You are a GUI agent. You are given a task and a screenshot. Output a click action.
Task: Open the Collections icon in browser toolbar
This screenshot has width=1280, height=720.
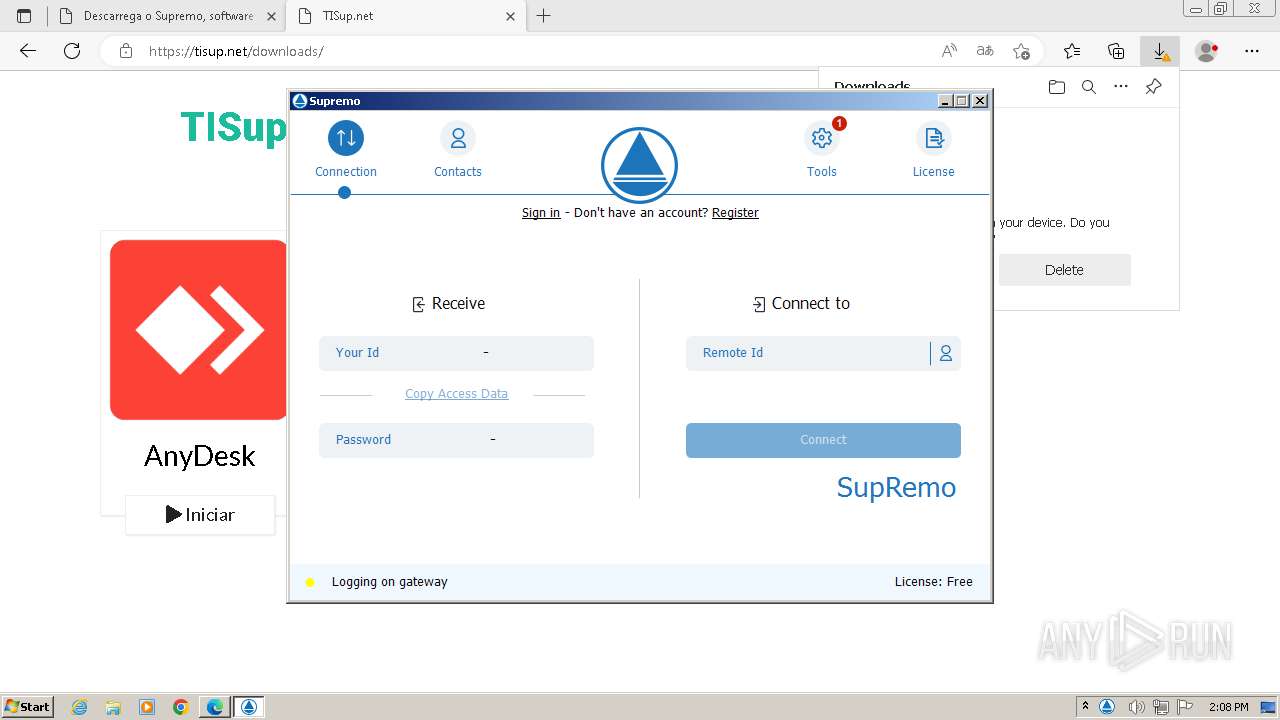click(x=1116, y=51)
